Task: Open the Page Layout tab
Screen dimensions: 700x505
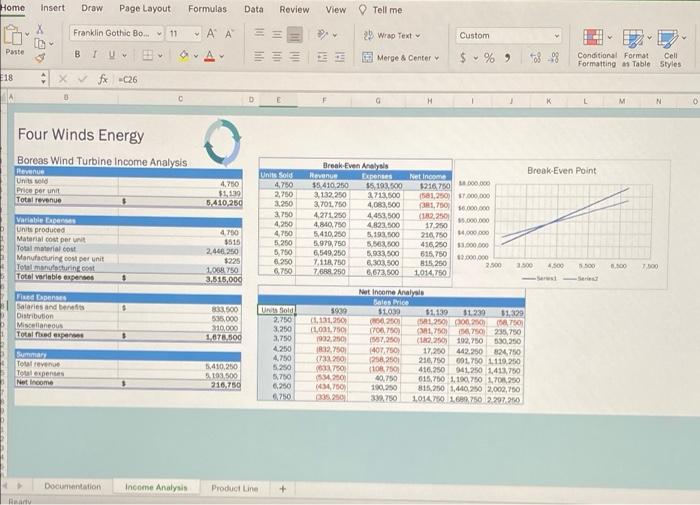Action: [x=145, y=8]
